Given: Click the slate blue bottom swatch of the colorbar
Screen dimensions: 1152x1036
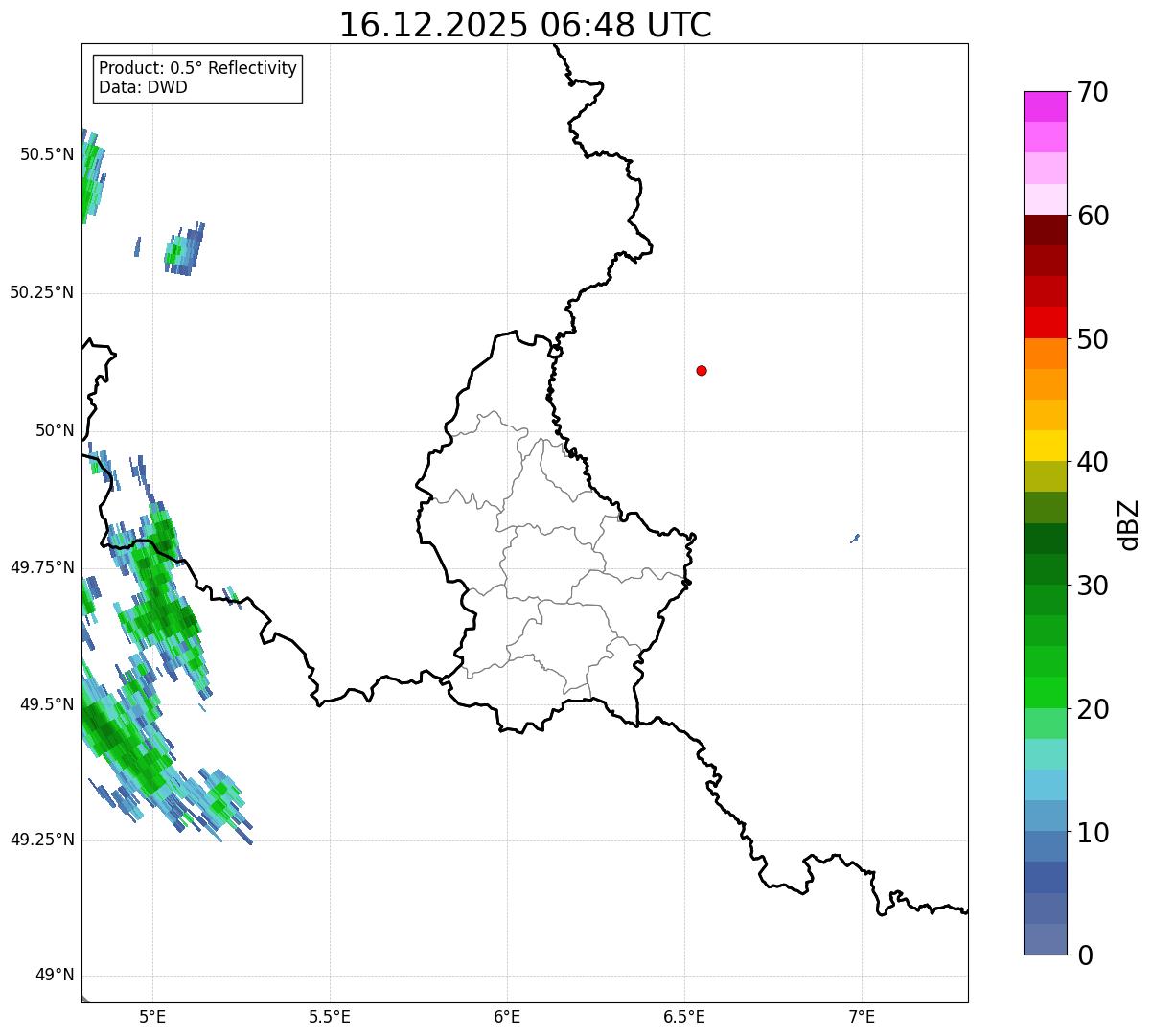Looking at the screenshot, I should click(x=1045, y=939).
